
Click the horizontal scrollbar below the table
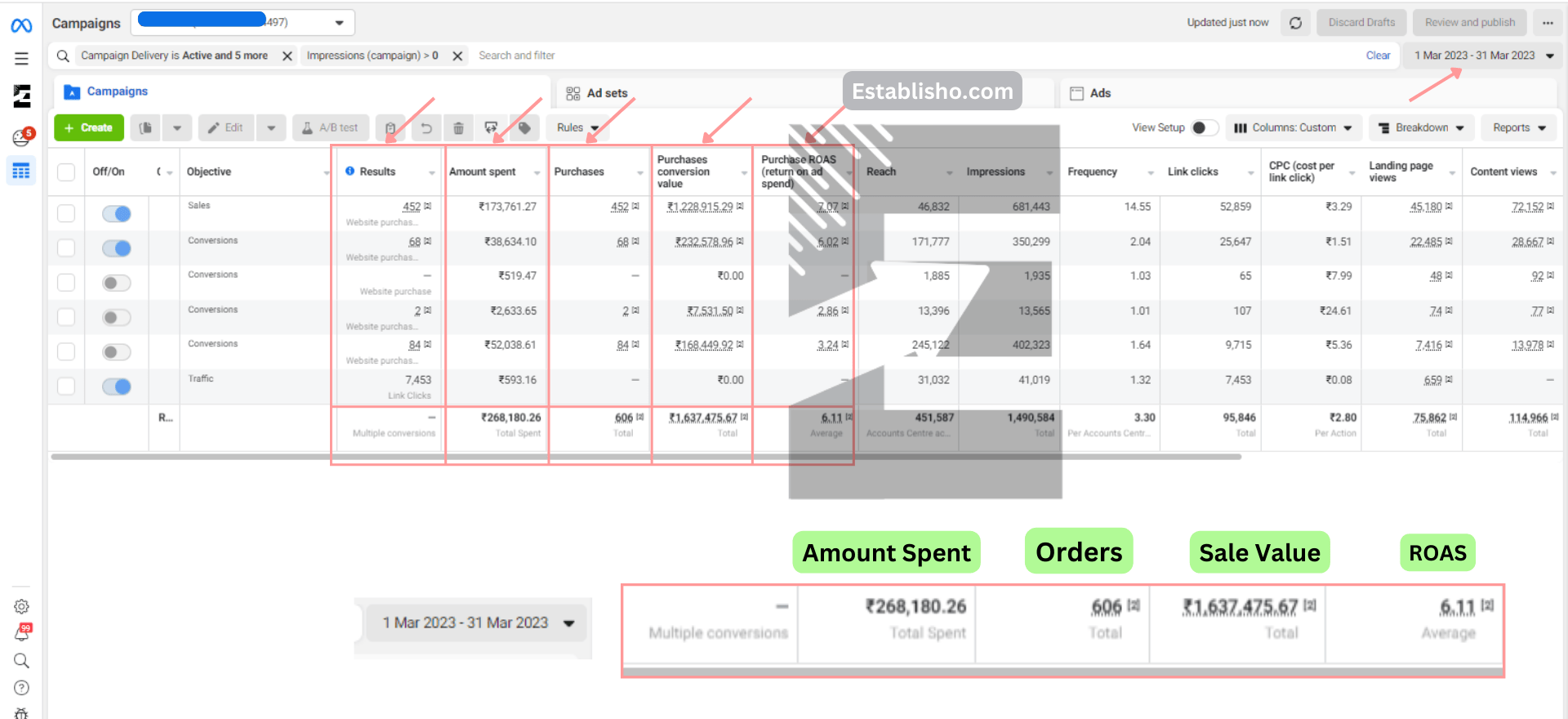click(x=645, y=457)
